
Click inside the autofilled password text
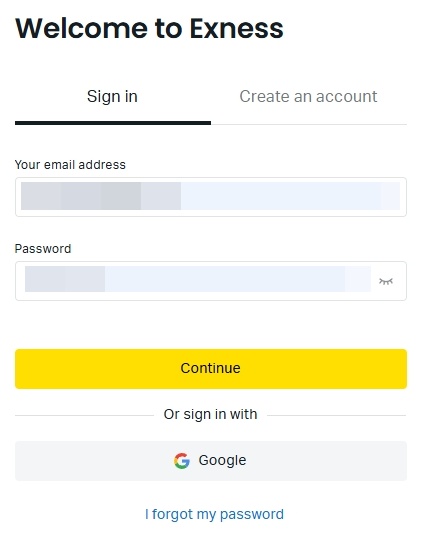pyautogui.click(x=65, y=279)
